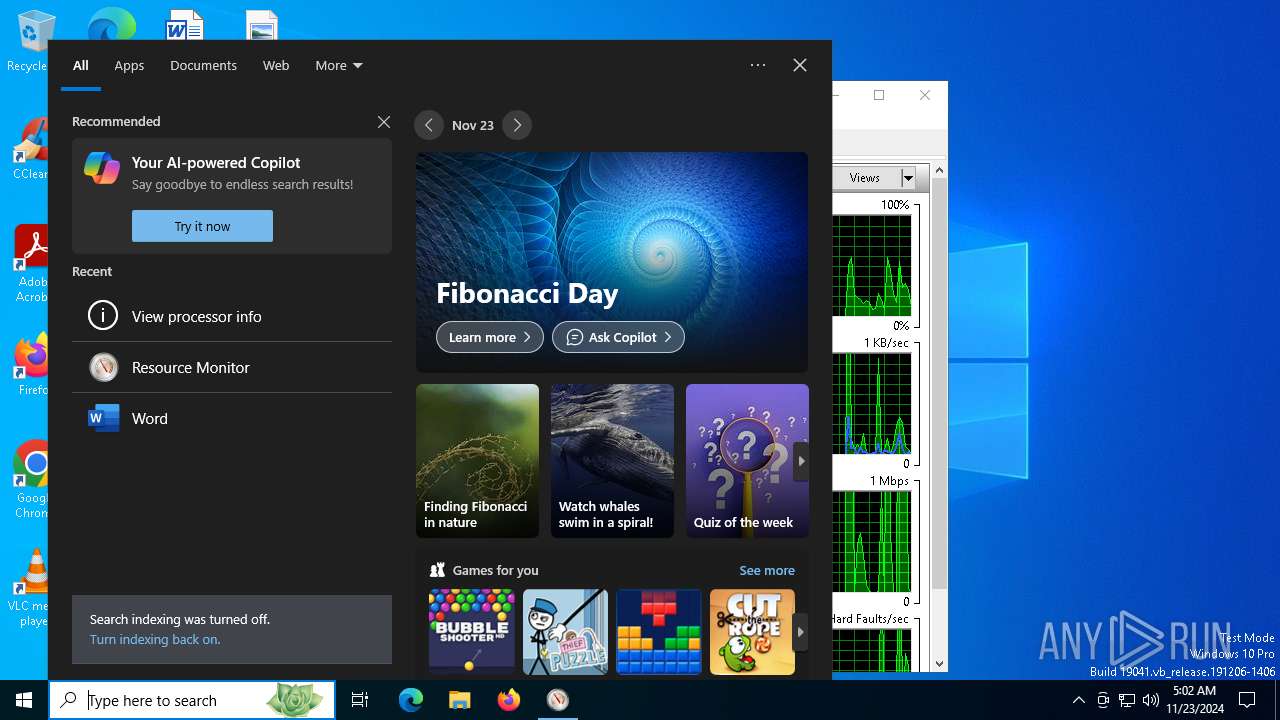
Task: Open File Explorer from the taskbar
Action: pyautogui.click(x=459, y=700)
